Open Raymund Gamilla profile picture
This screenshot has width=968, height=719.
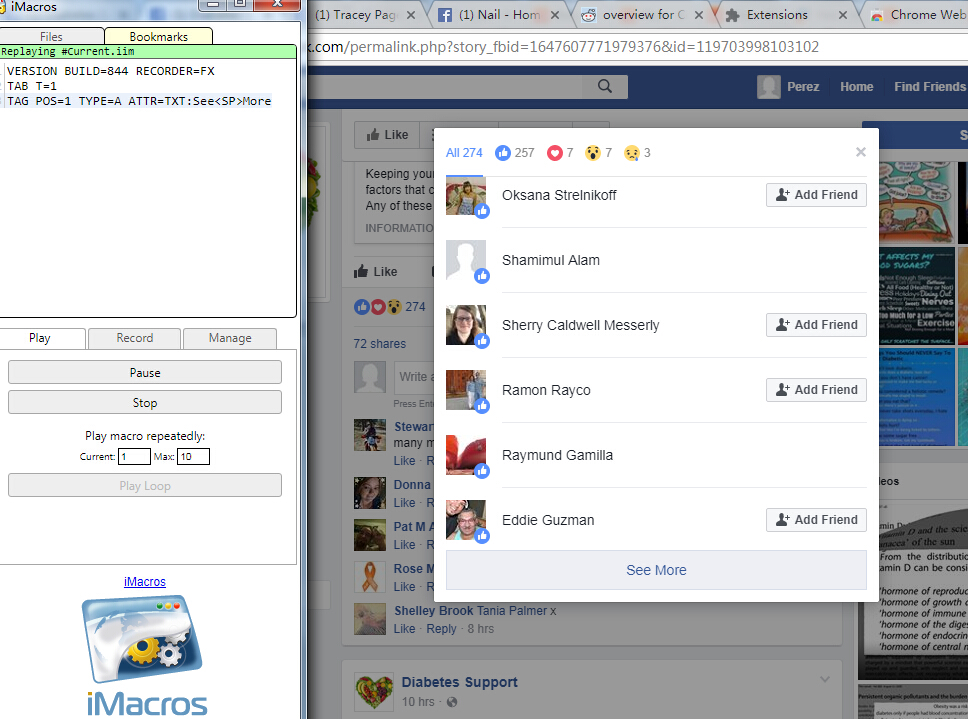point(466,455)
